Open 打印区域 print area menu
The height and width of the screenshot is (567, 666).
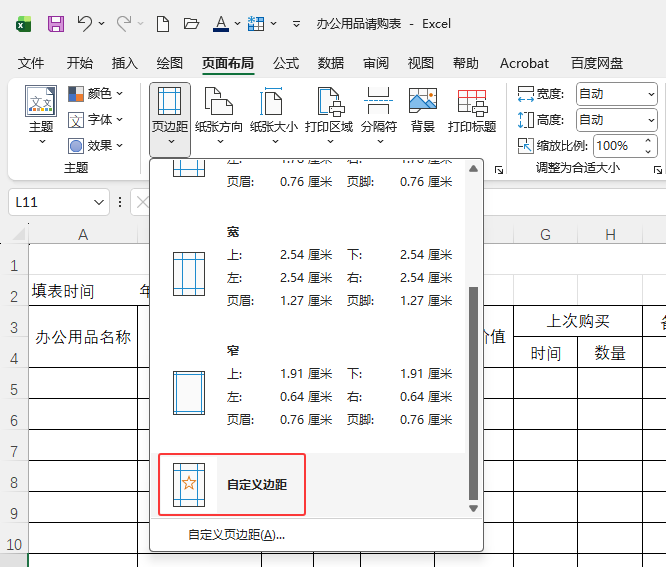tap(329, 116)
